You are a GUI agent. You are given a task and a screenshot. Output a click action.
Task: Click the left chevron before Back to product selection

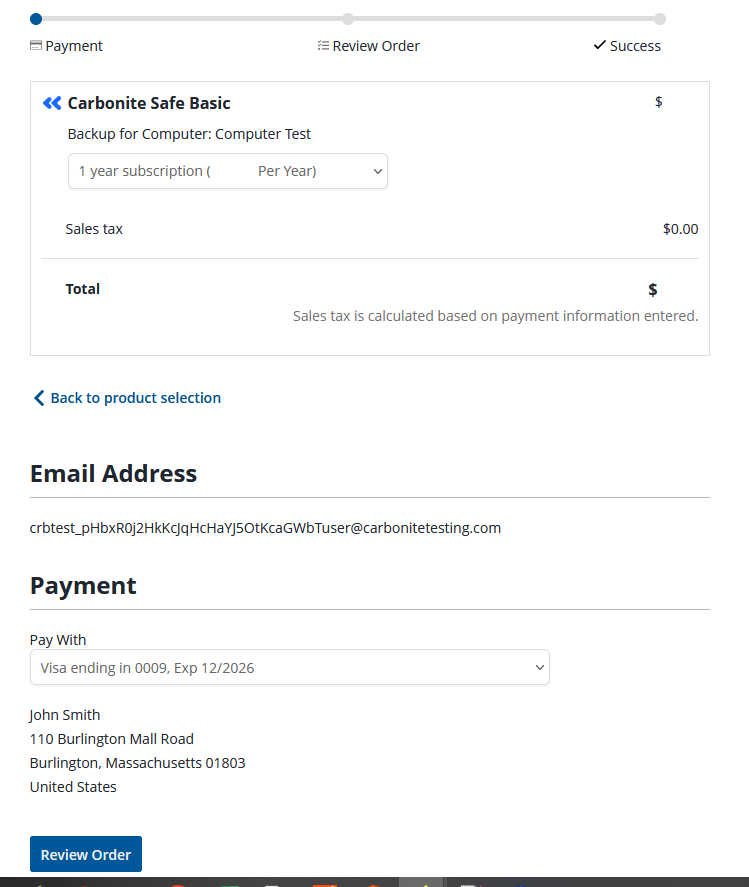[39, 398]
